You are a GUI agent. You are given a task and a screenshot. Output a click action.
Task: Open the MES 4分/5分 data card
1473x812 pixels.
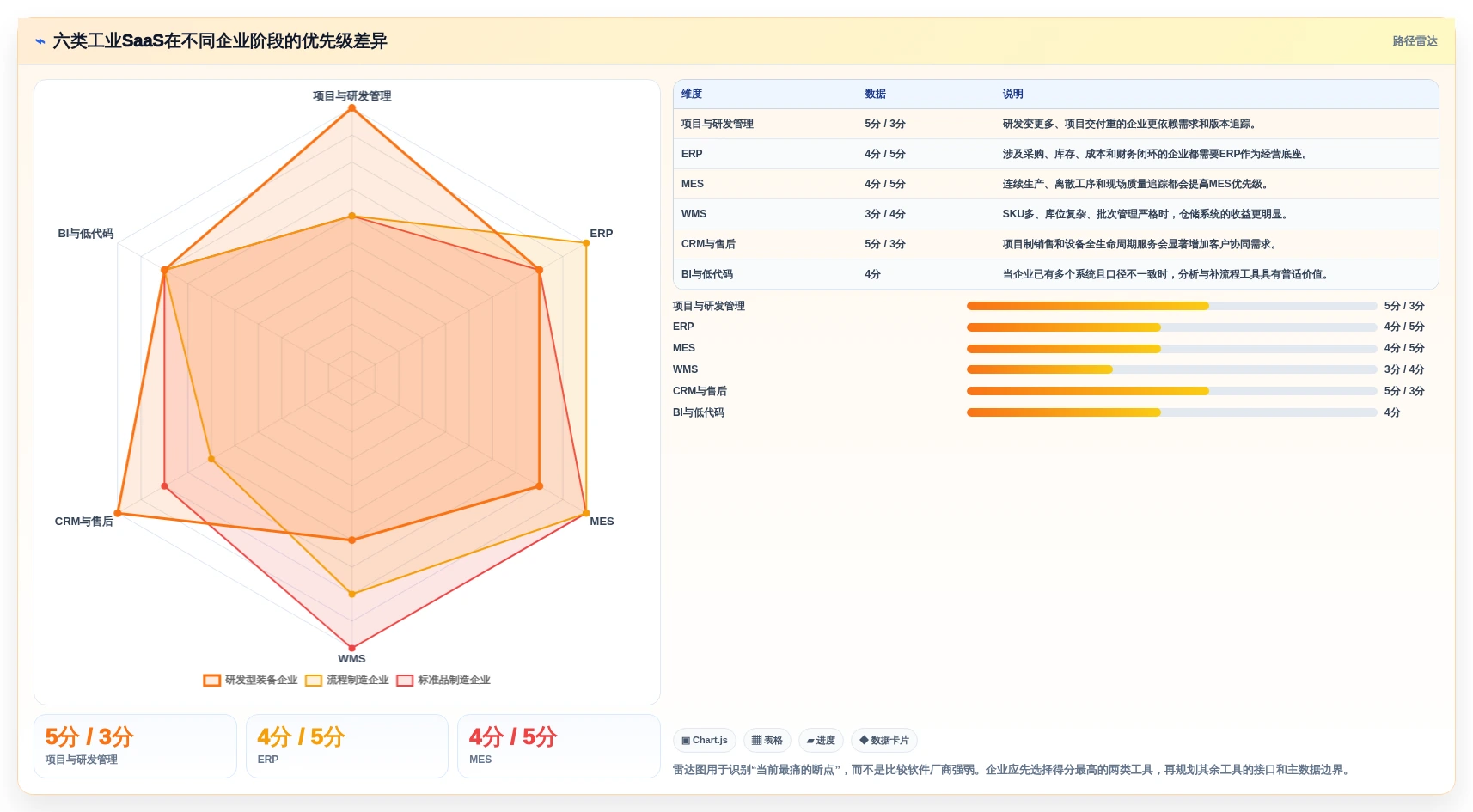tap(559, 746)
